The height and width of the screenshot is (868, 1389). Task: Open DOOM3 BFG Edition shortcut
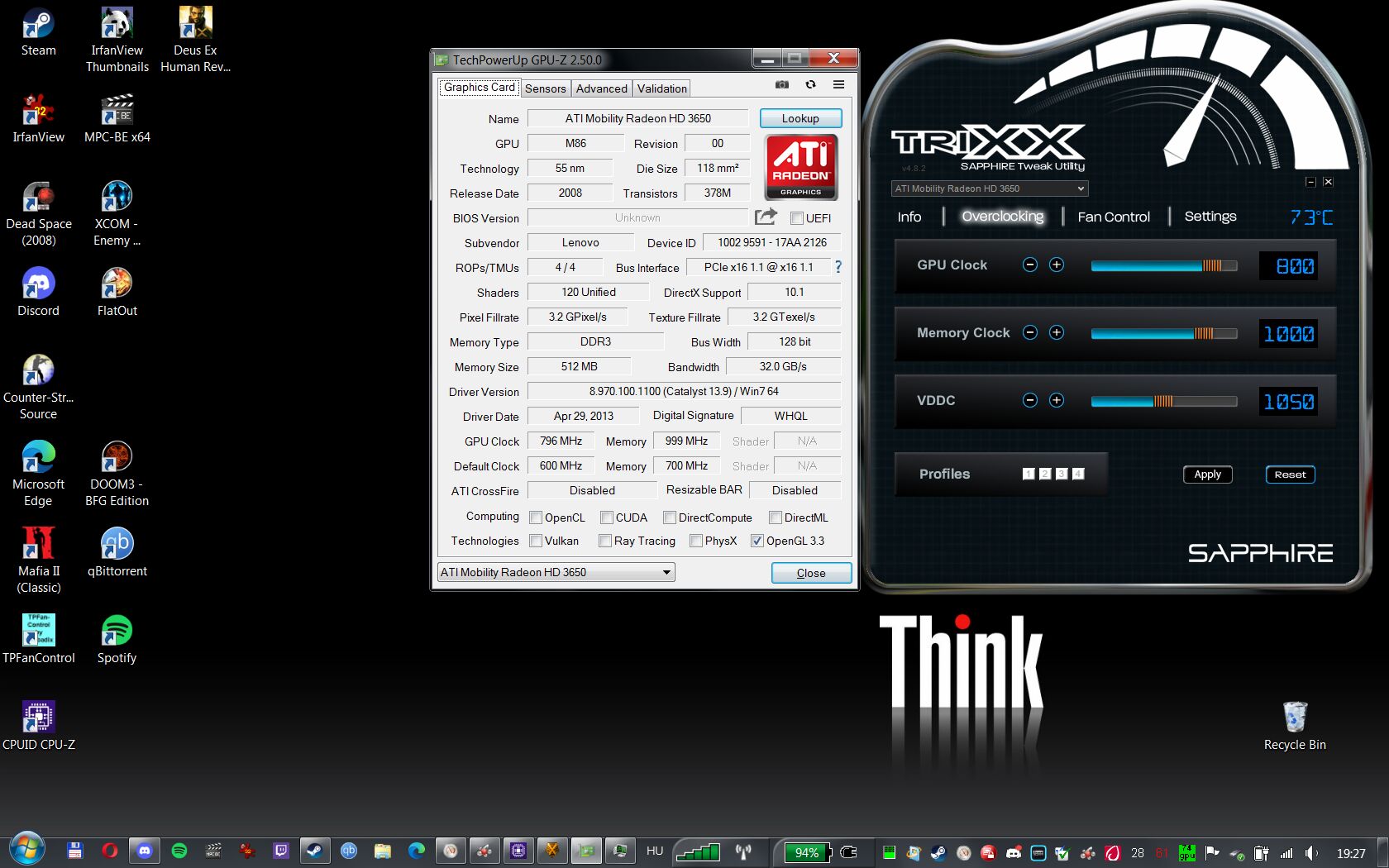(x=117, y=474)
